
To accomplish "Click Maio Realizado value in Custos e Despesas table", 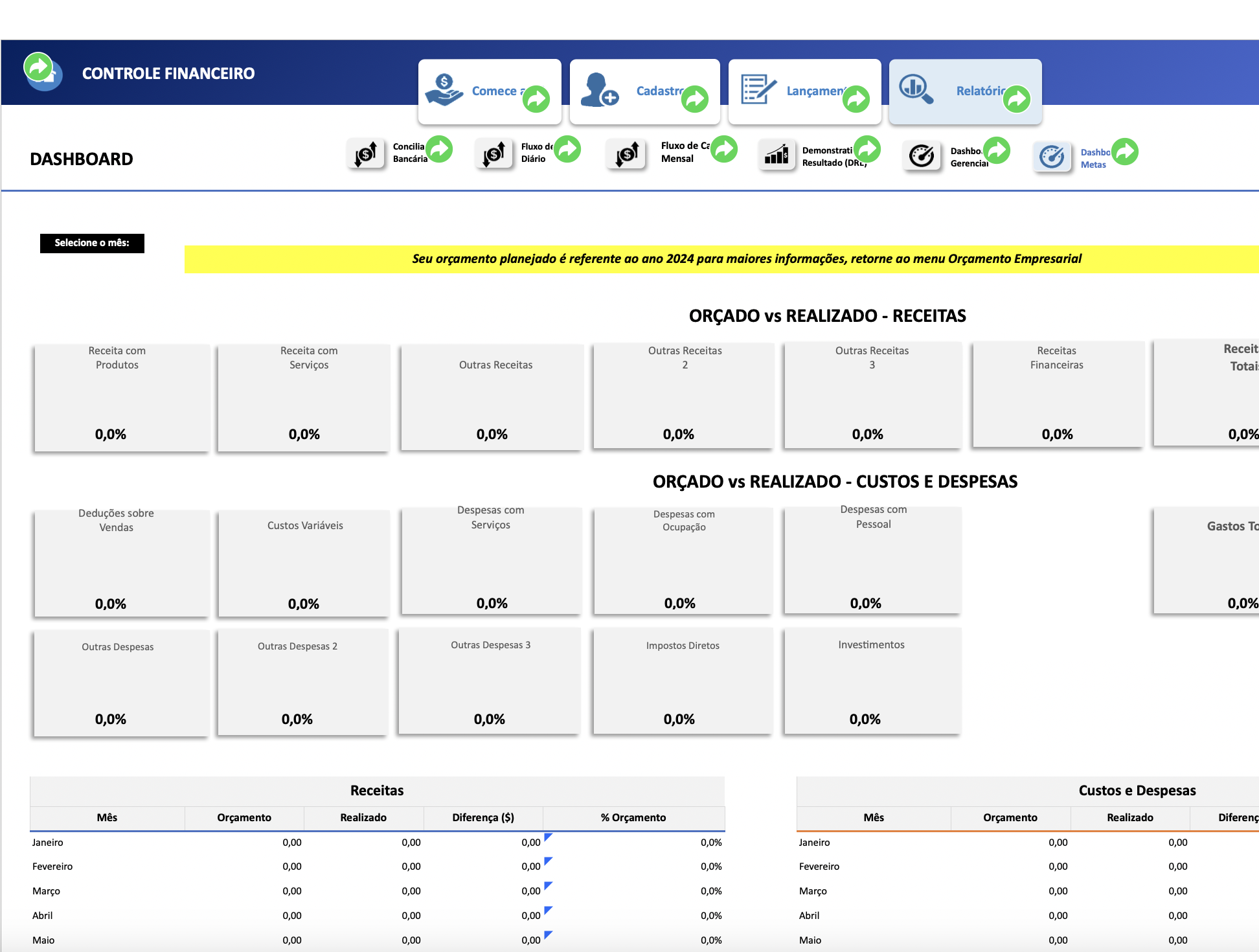I will point(1178,940).
